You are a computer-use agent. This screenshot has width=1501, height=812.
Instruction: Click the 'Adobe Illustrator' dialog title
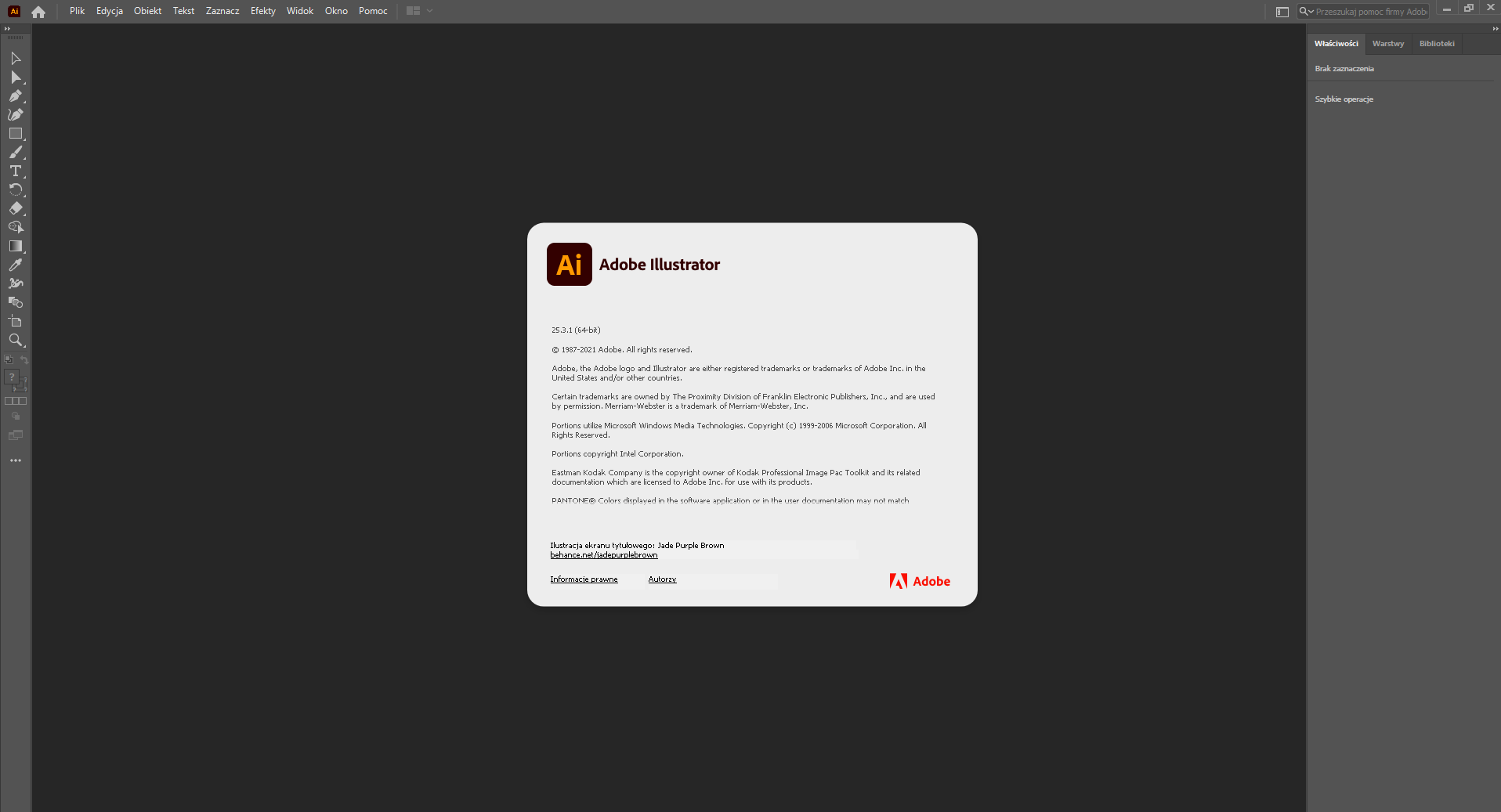[660, 265]
